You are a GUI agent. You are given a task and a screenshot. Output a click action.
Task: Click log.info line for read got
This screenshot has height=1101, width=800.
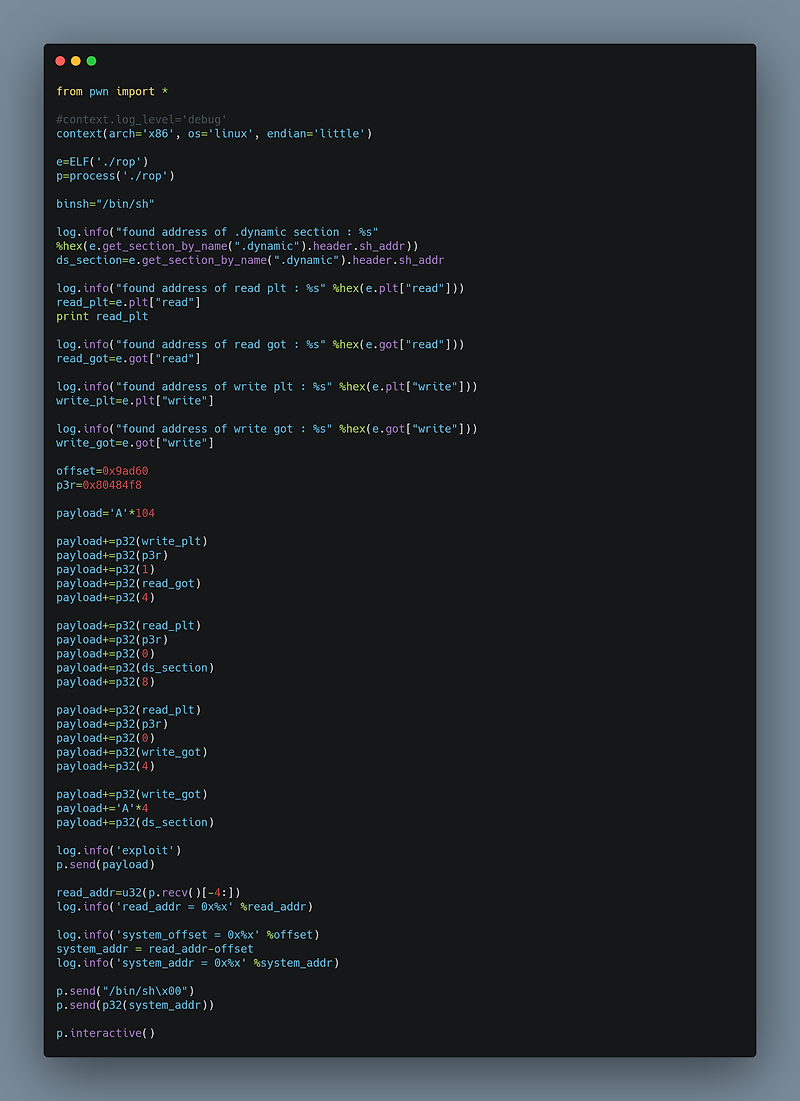[x=261, y=344]
